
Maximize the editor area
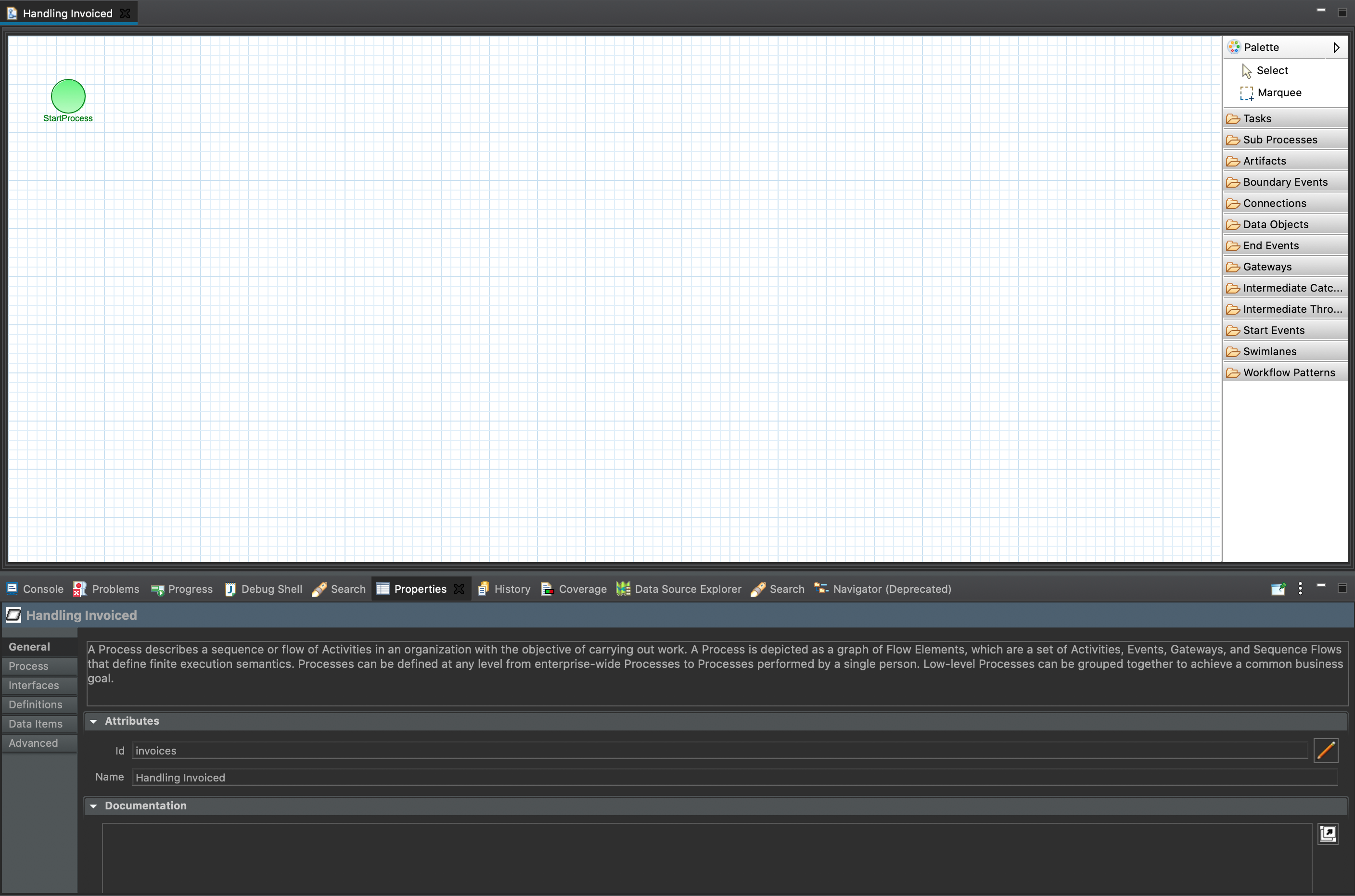click(x=1342, y=13)
